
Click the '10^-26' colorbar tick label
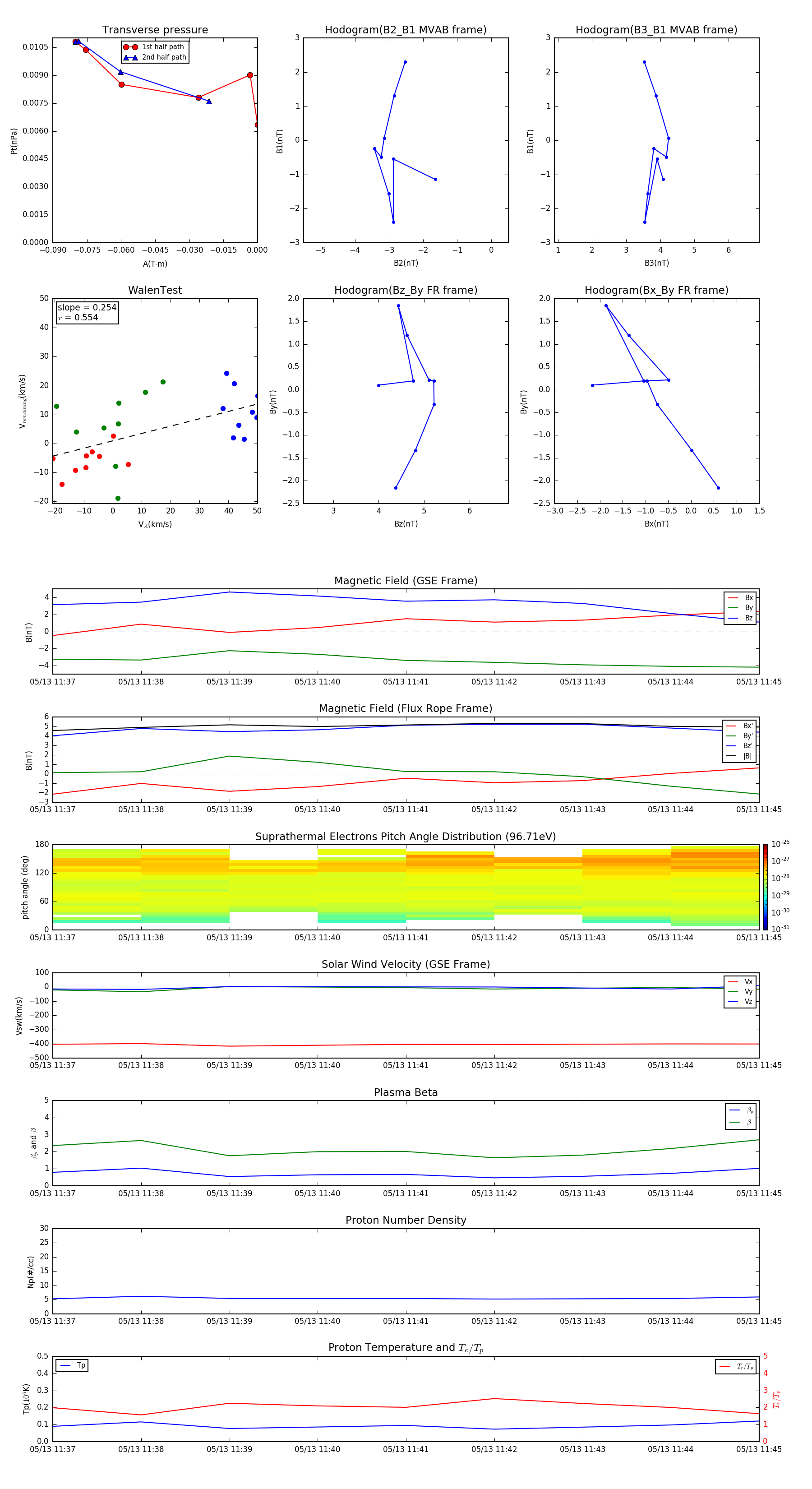(x=780, y=844)
